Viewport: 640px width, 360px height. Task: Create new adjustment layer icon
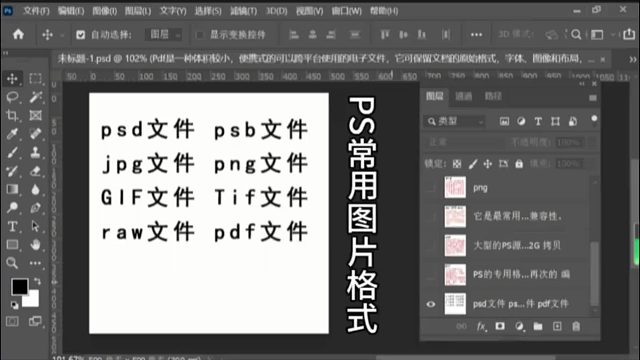[519, 326]
